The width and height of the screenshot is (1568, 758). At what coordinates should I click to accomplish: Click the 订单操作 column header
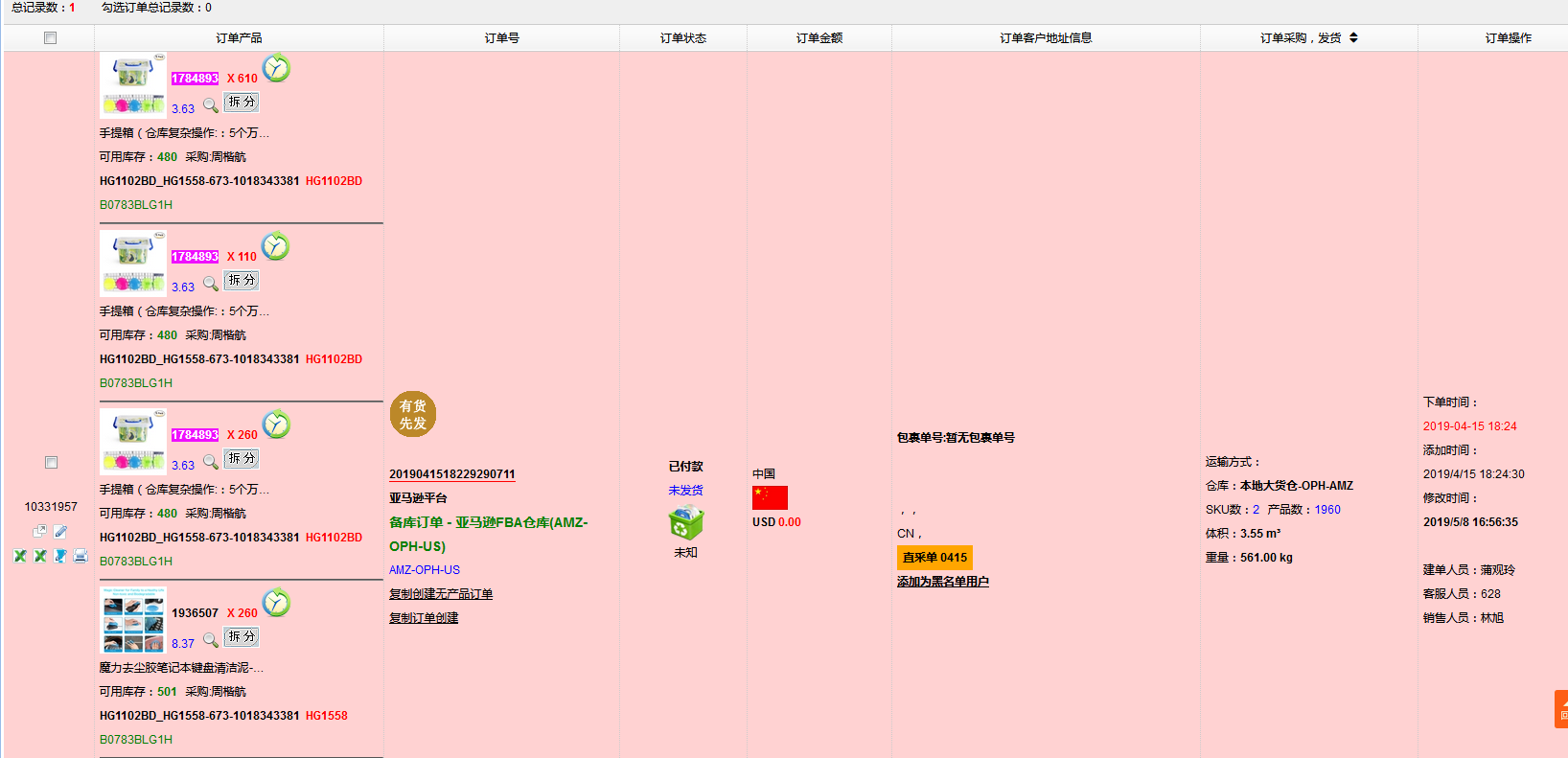pyautogui.click(x=1509, y=38)
